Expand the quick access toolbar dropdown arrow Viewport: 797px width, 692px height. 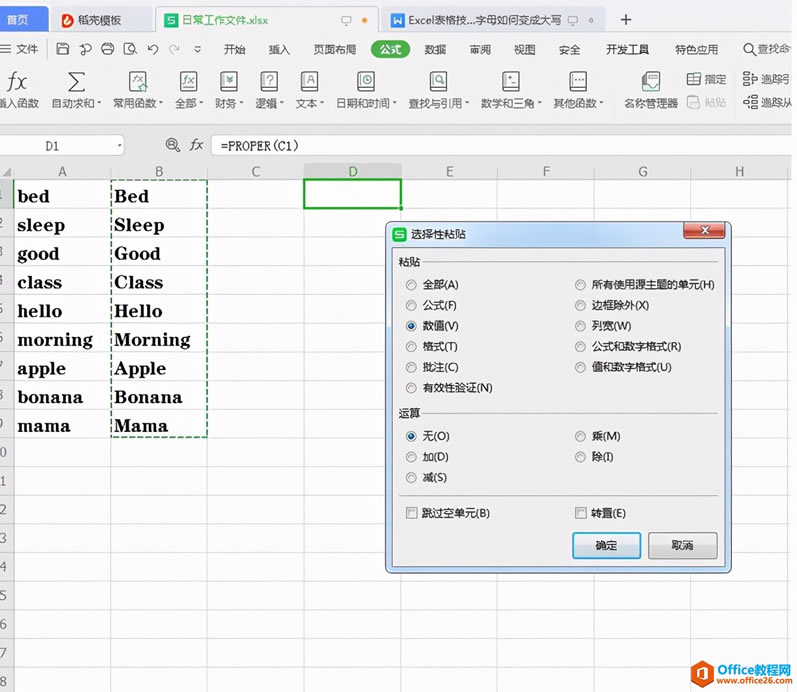click(x=198, y=49)
